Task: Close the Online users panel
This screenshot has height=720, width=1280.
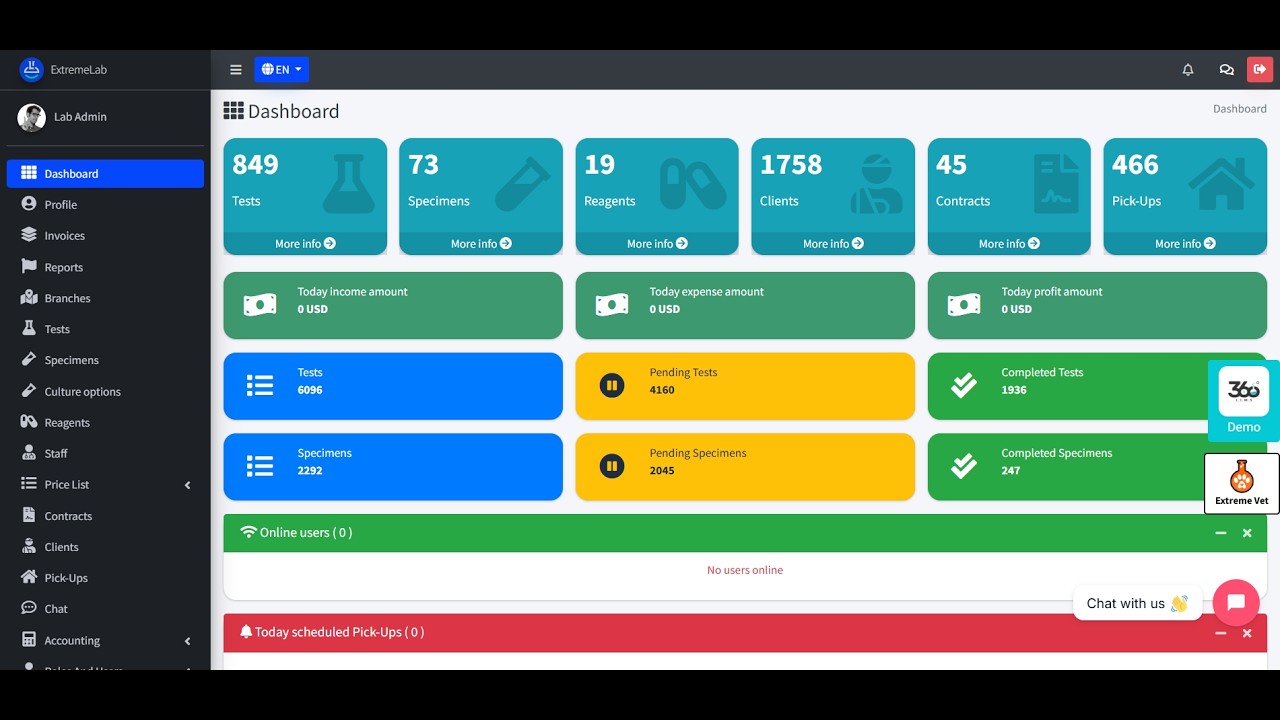Action: 1247,533
